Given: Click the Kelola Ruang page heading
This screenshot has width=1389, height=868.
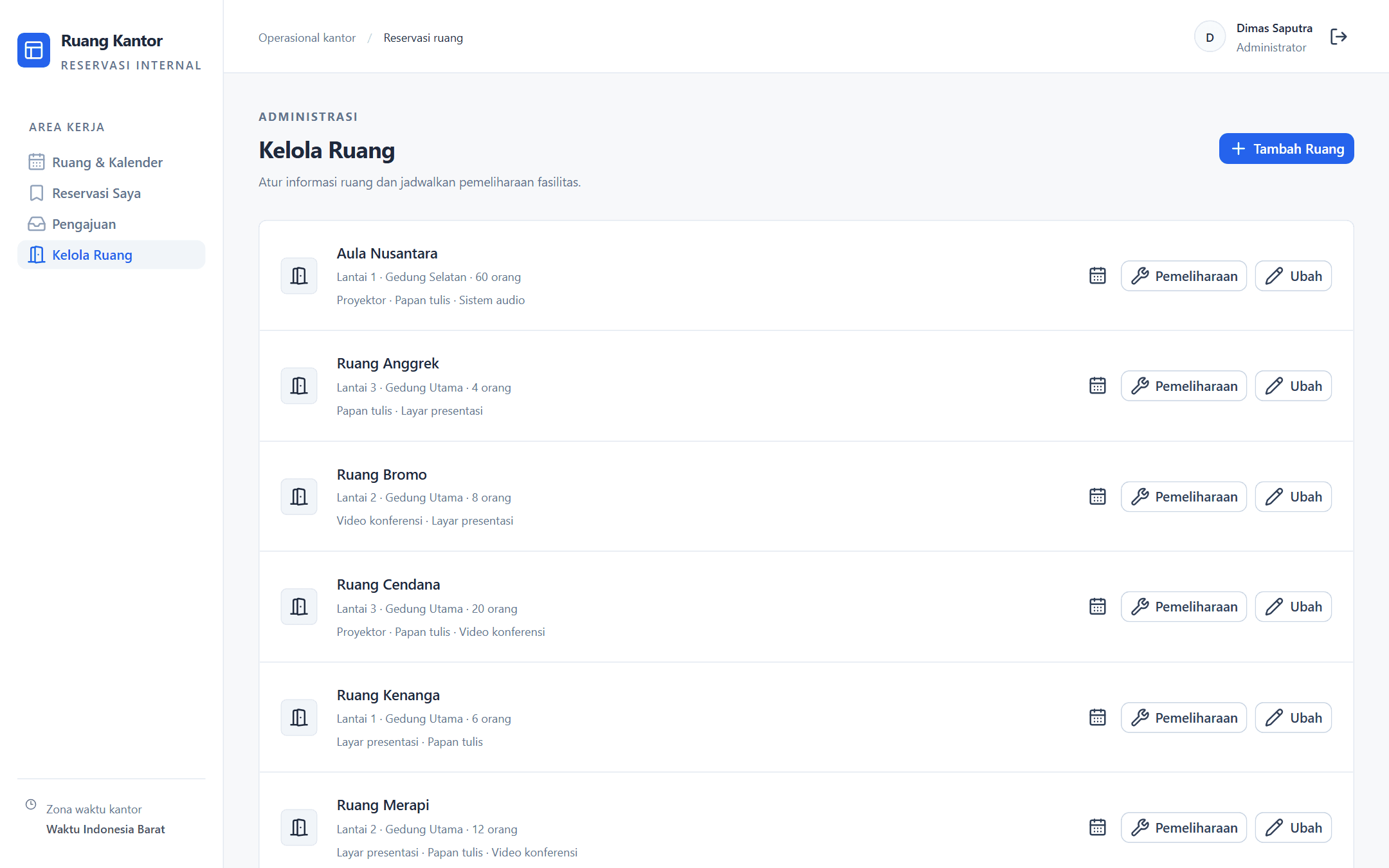Looking at the screenshot, I should (x=327, y=150).
